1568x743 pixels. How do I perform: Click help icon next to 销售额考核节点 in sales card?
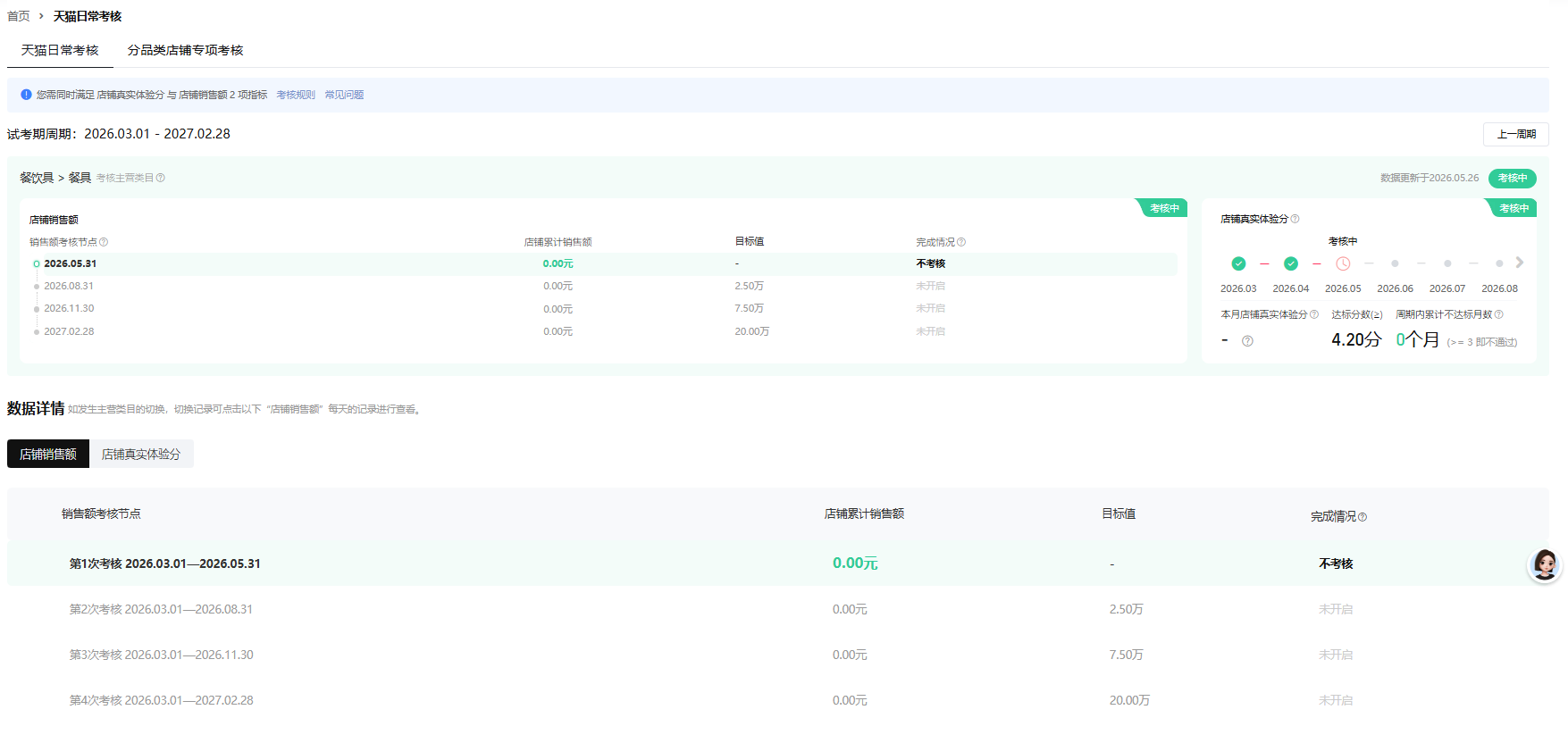click(104, 242)
